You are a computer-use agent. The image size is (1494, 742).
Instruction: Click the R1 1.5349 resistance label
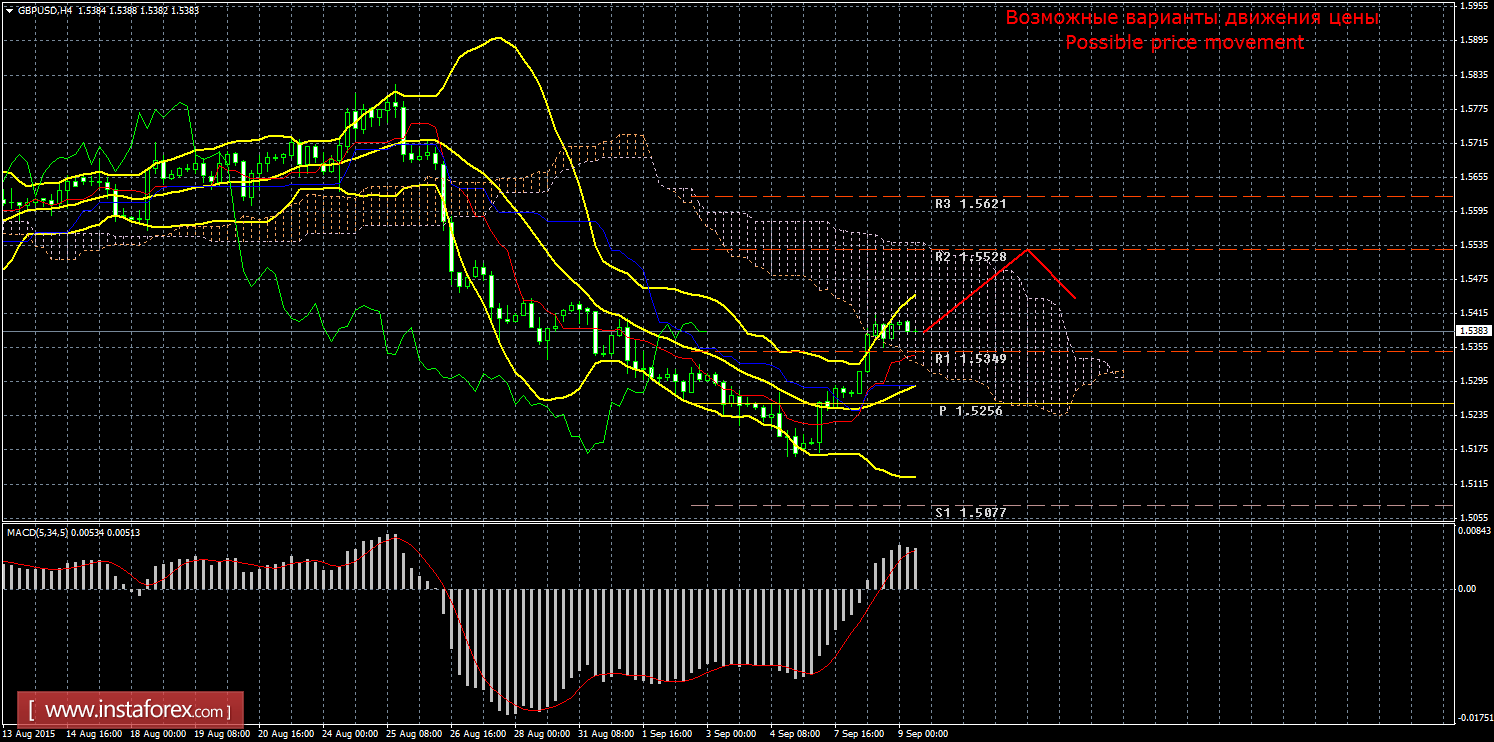point(970,358)
